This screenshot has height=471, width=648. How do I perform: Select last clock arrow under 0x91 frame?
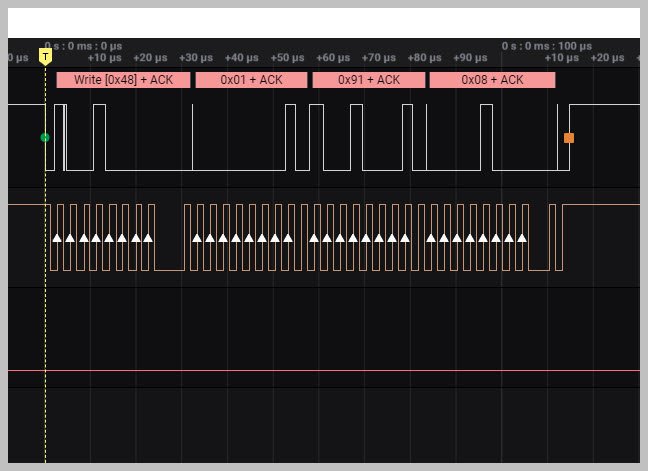405,238
